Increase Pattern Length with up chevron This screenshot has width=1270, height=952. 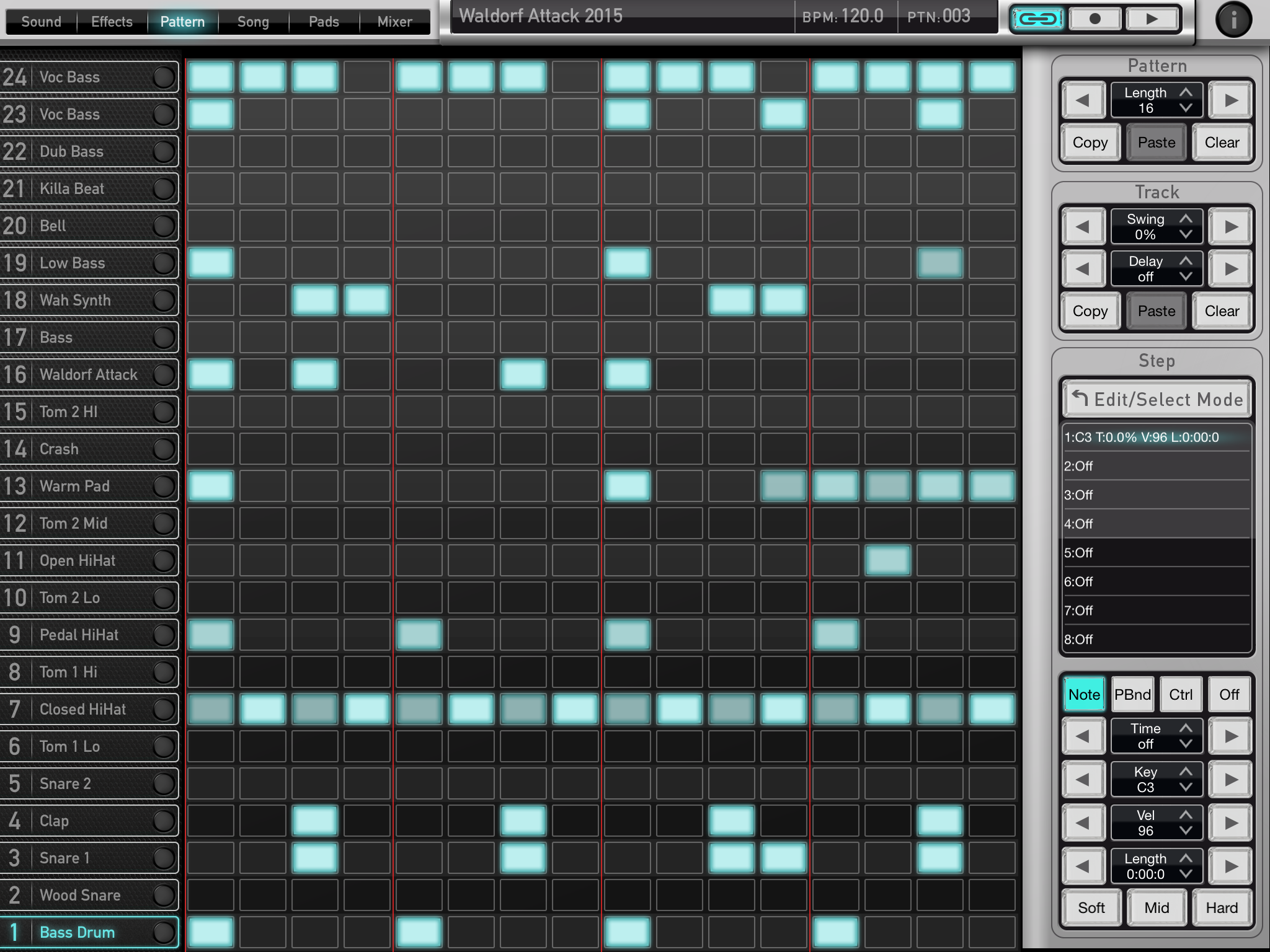click(1186, 92)
